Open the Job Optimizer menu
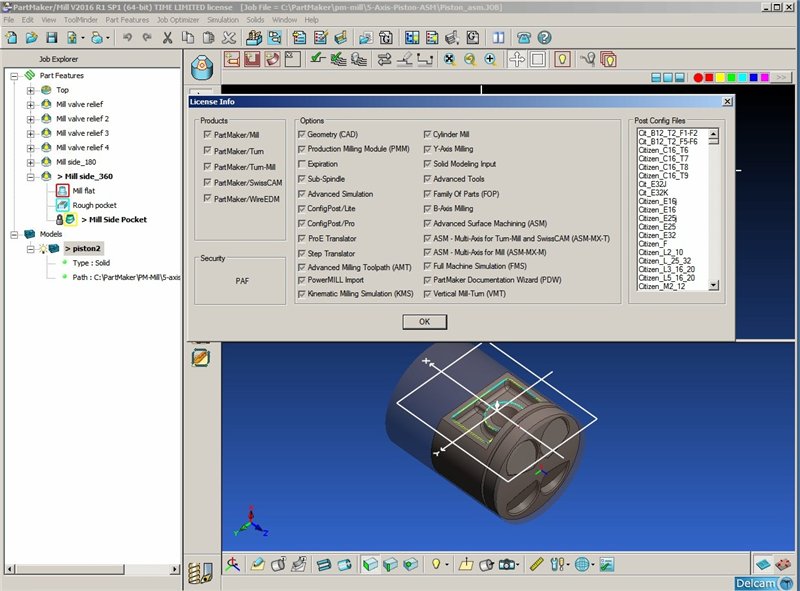Viewport: 800px width, 591px height. [178, 20]
